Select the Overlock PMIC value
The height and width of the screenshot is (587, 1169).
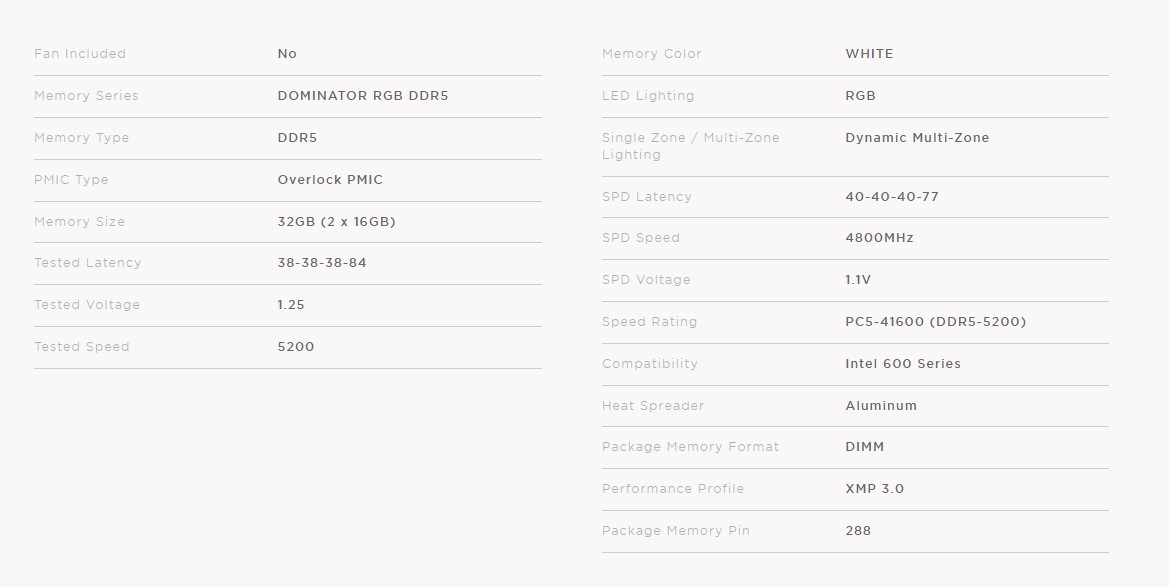[330, 180]
